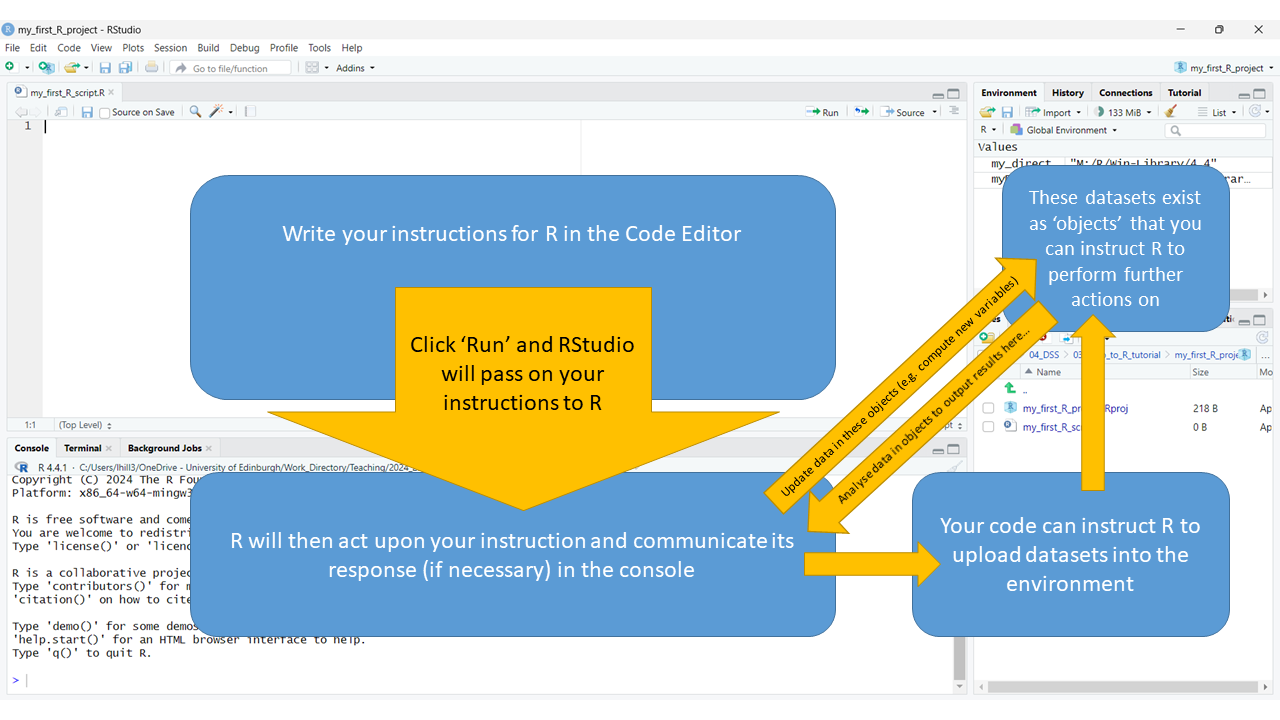The height and width of the screenshot is (720, 1280).
Task: Click the Open file folder icon
Action: click(x=71, y=67)
